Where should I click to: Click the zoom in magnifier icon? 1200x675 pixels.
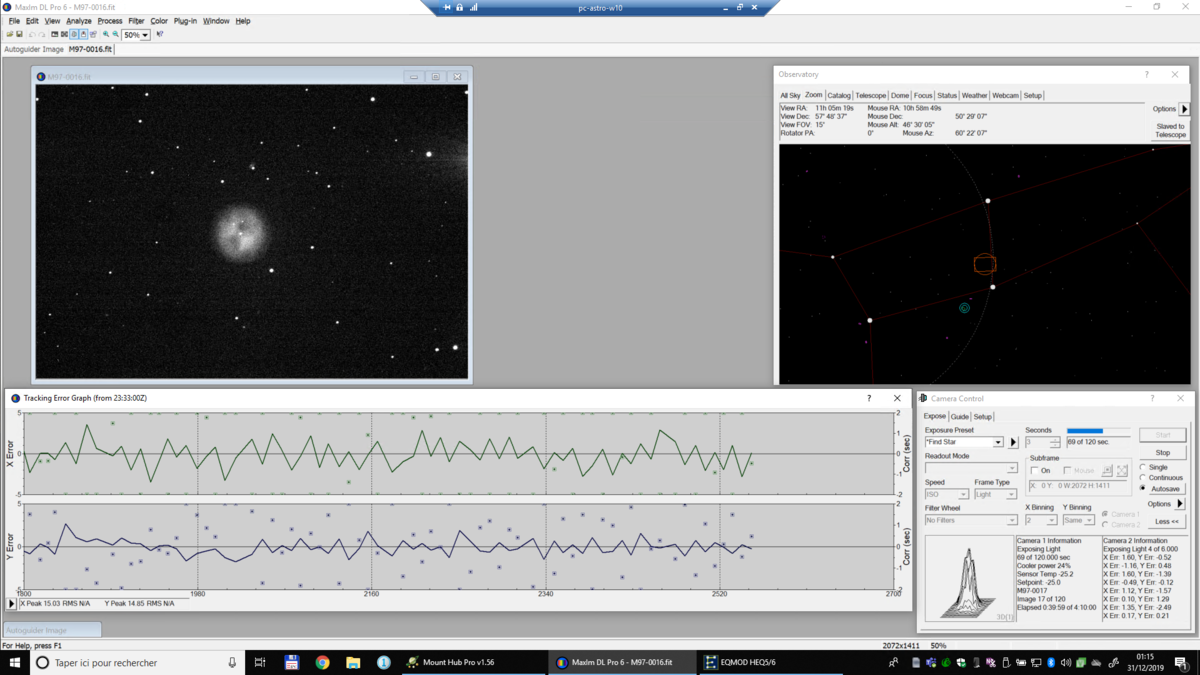pyautogui.click(x=106, y=34)
